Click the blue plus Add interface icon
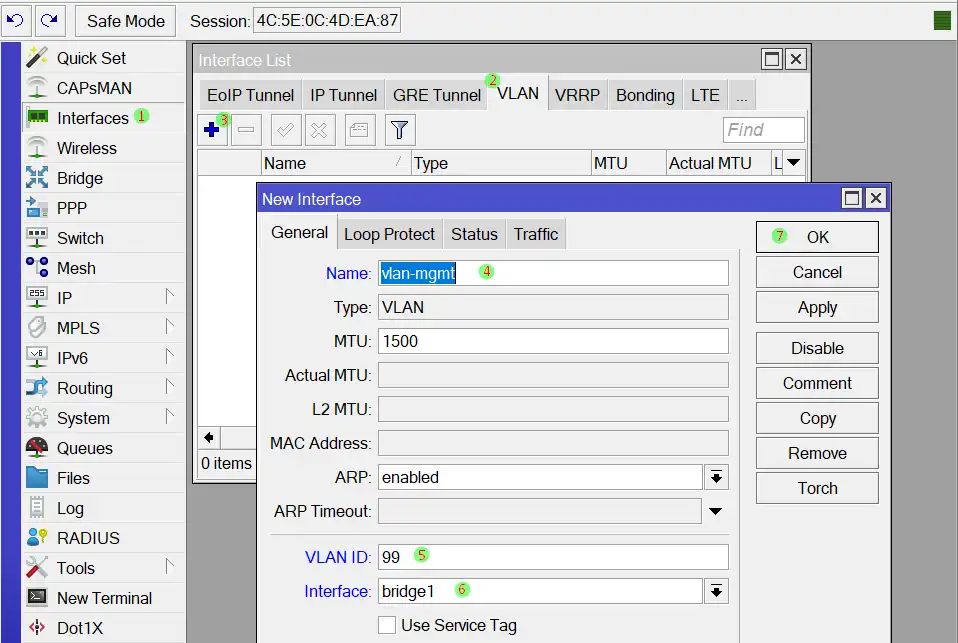958x643 pixels. [x=211, y=130]
